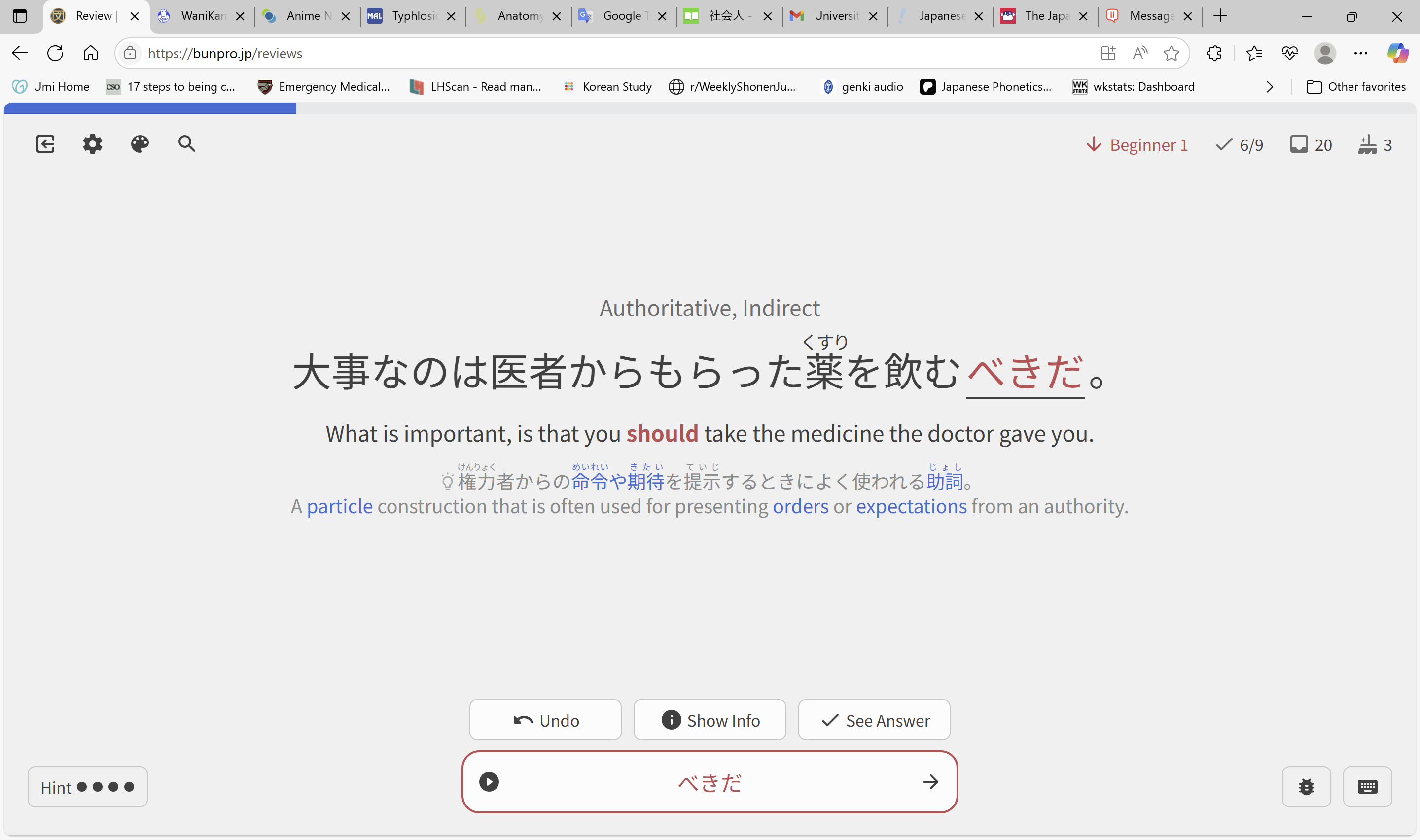This screenshot has width=1420, height=840.
Task: Click the Undo button
Action: [546, 720]
